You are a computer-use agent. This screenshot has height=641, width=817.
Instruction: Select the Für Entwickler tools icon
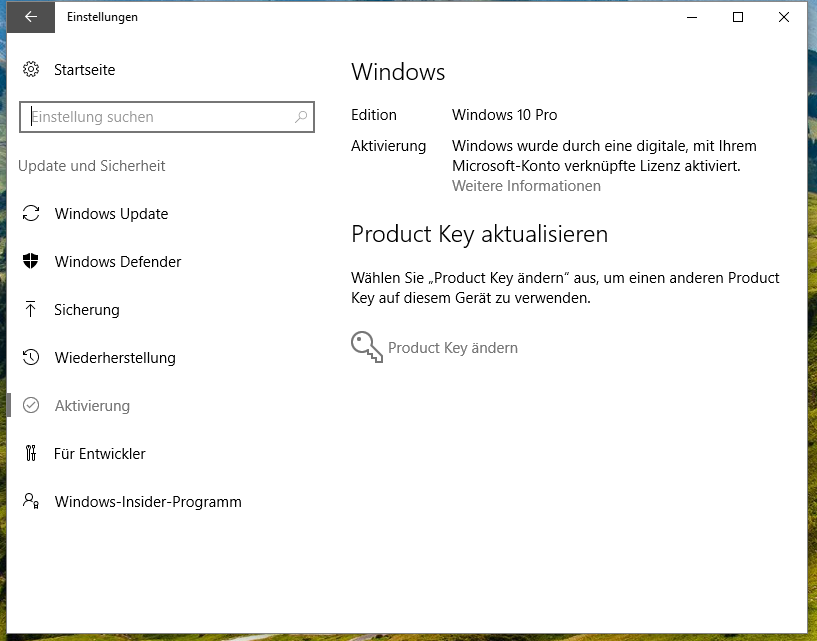tap(31, 453)
